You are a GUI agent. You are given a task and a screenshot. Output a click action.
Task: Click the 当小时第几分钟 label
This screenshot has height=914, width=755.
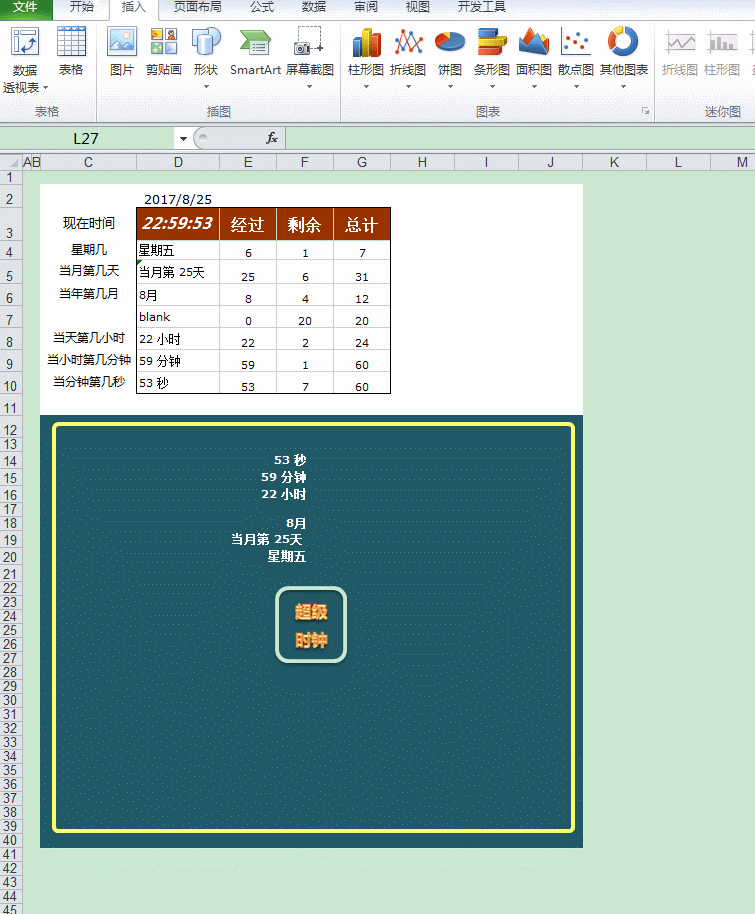click(89, 360)
